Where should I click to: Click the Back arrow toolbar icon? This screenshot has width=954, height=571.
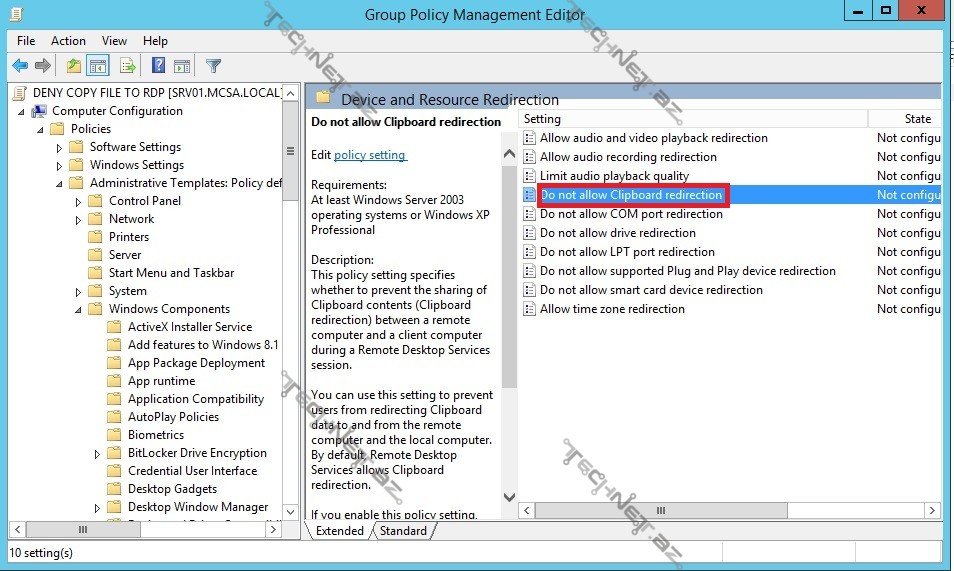point(19,65)
